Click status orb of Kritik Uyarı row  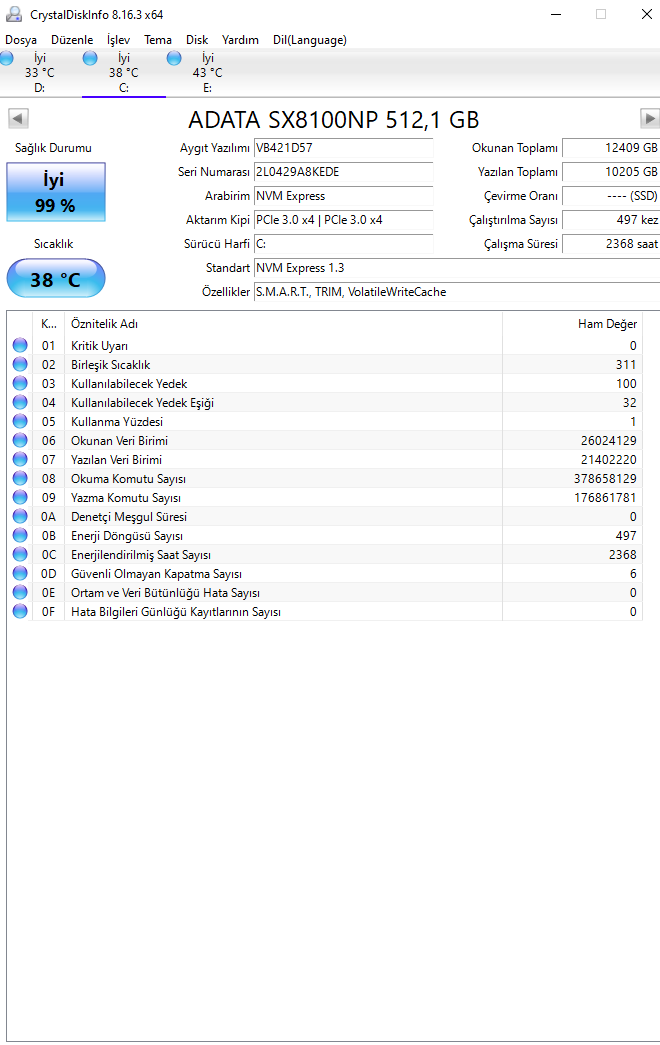tap(20, 345)
